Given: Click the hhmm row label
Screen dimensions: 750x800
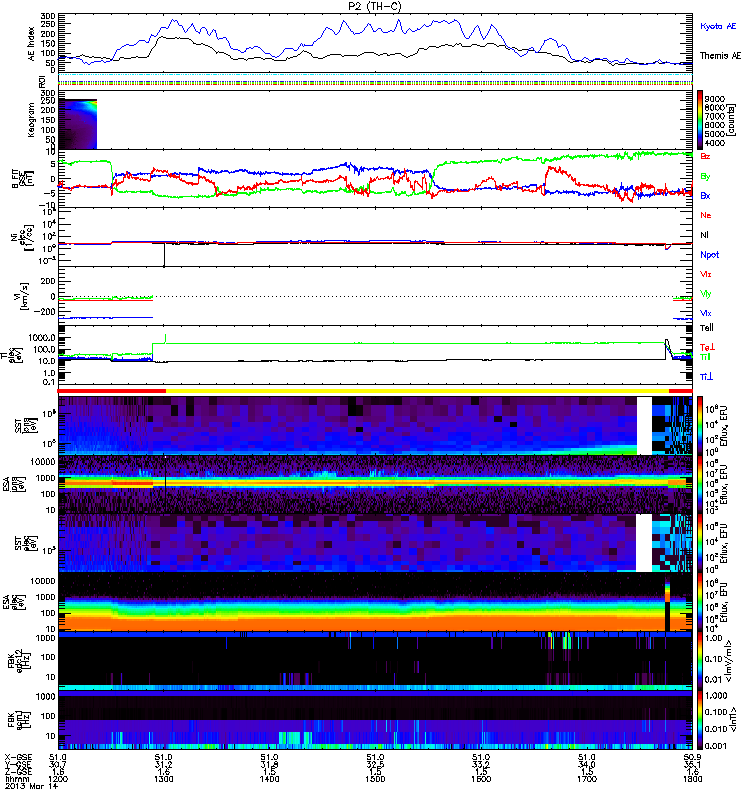Looking at the screenshot, I should coord(16,779).
